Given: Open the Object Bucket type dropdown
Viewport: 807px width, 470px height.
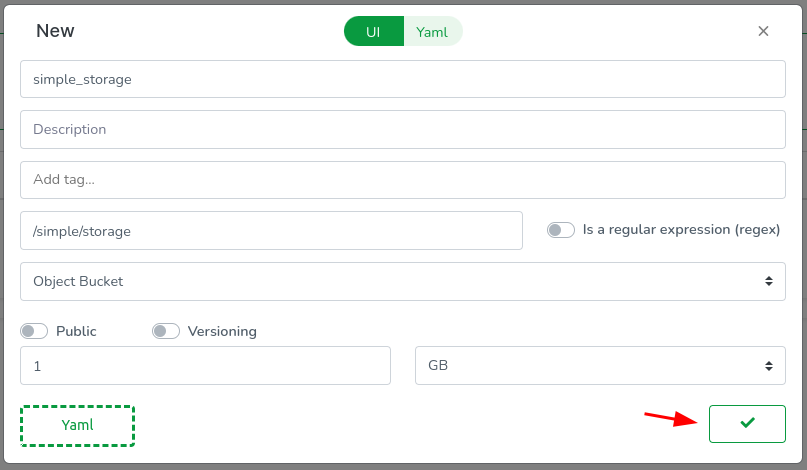Looking at the screenshot, I should pos(400,282).
